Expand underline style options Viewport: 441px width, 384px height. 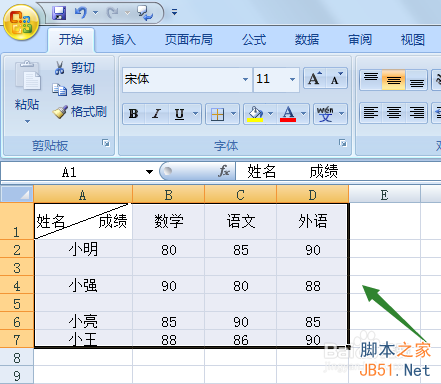[x=196, y=114]
